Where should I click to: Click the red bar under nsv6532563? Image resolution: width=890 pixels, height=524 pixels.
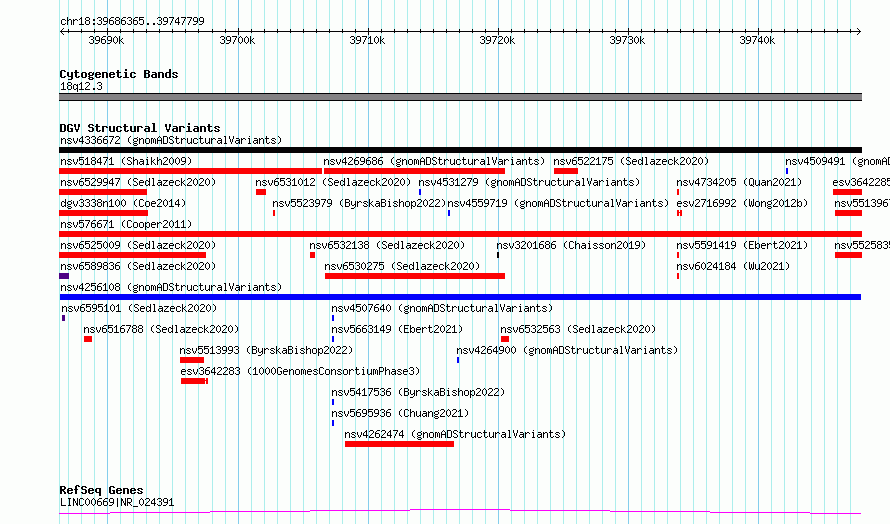(x=505, y=339)
